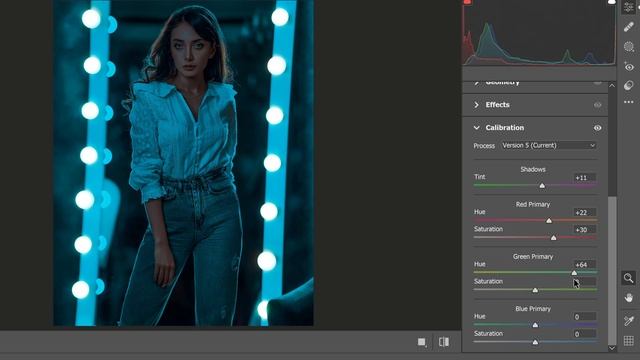
Task: Click the Calibration panel title
Action: pyautogui.click(x=504, y=128)
